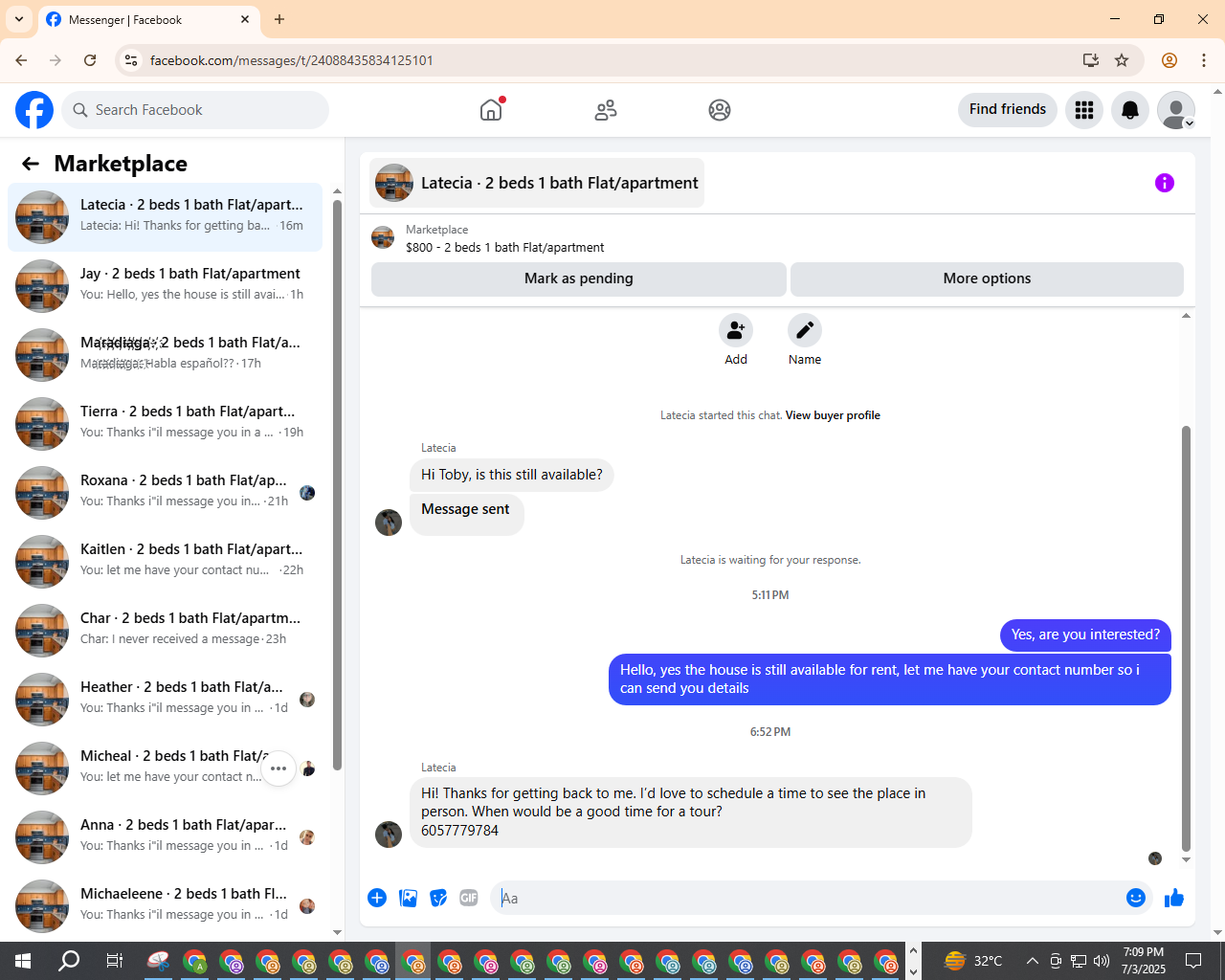Open Michaeleene's conversation in the list
Viewport: 1225px width, 980px height.
pyautogui.click(x=166, y=906)
